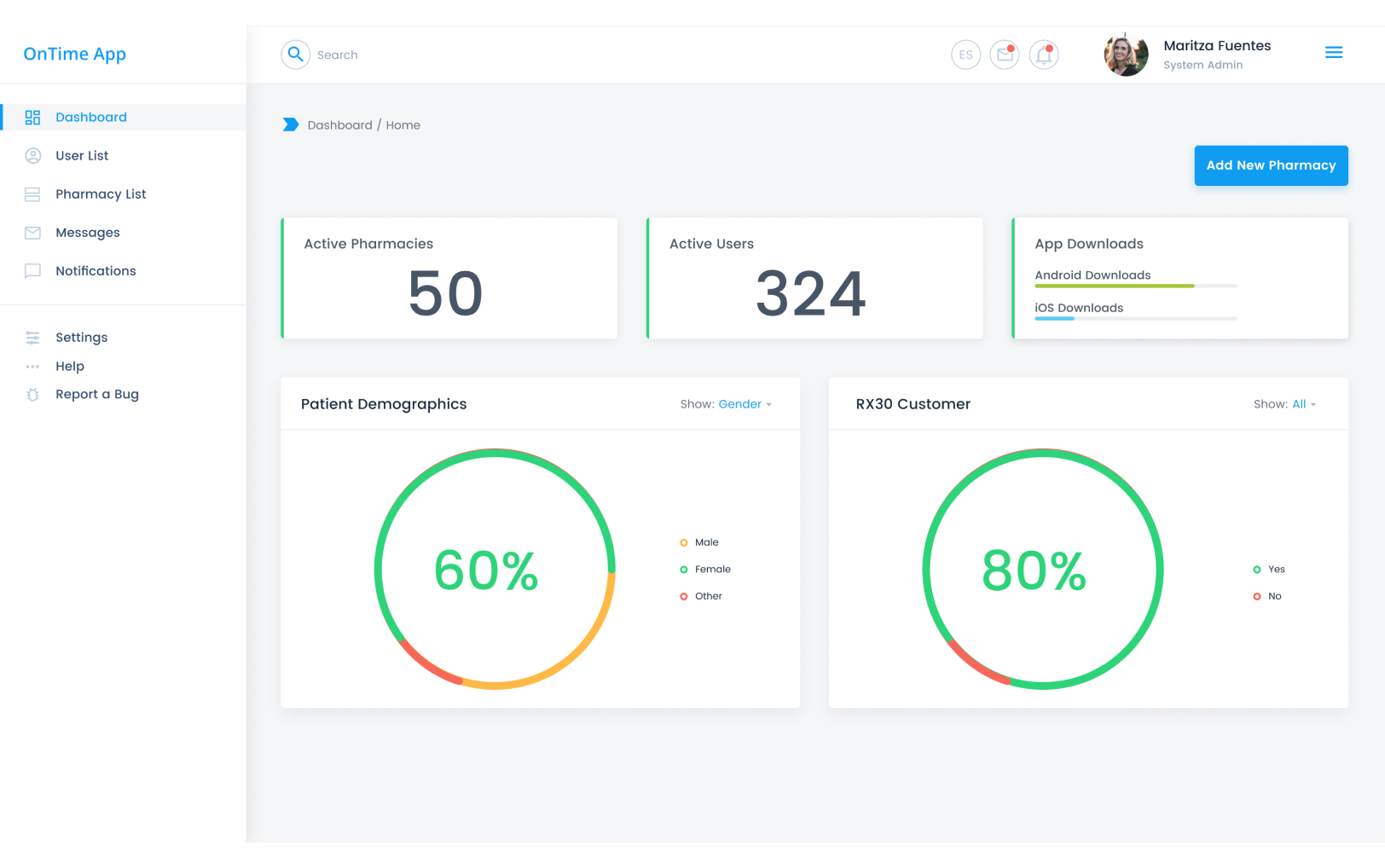Toggle the Female legend item
1385x868 pixels.
click(x=705, y=570)
